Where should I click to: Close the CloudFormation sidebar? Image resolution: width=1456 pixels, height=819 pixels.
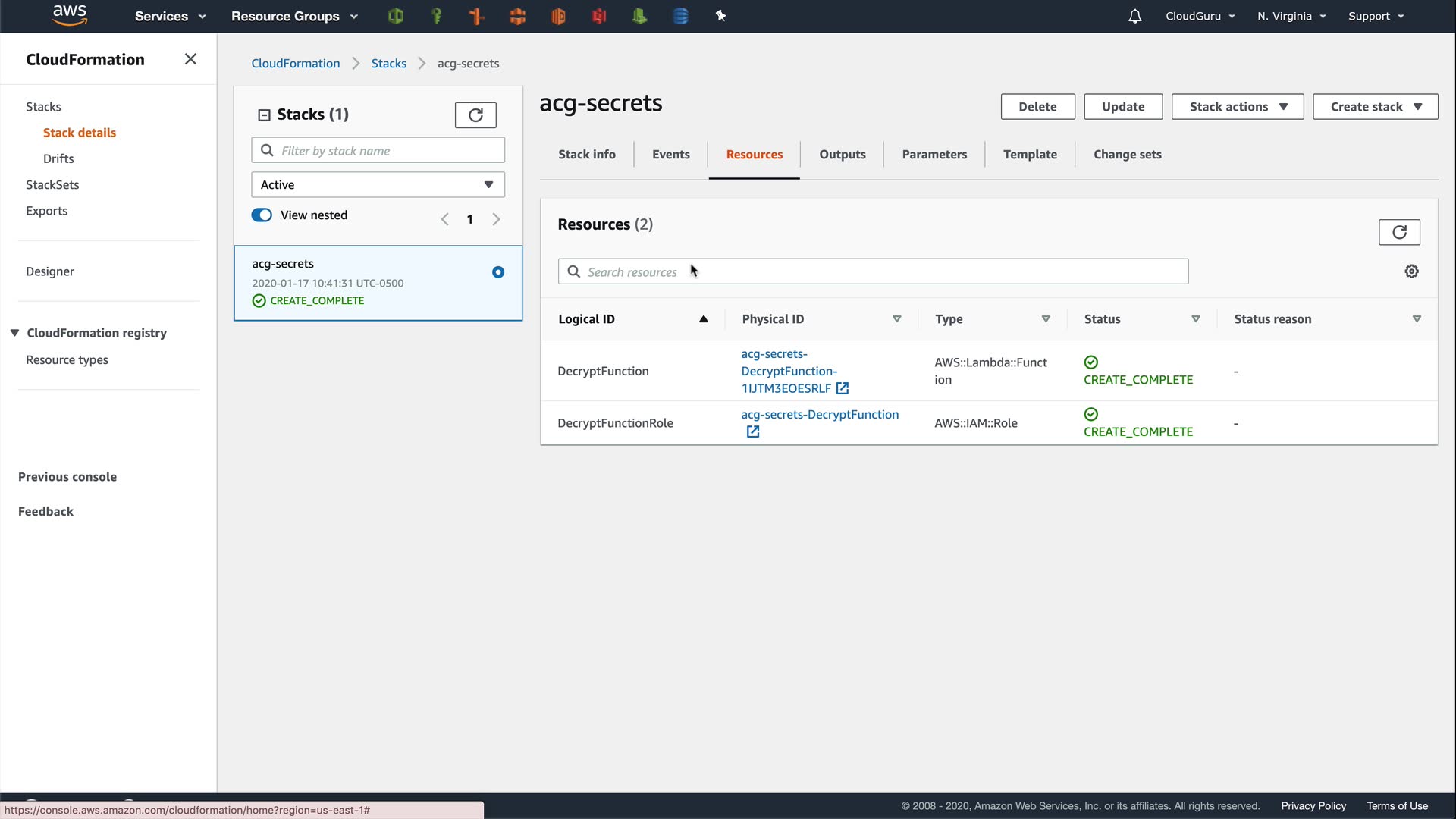pos(190,59)
